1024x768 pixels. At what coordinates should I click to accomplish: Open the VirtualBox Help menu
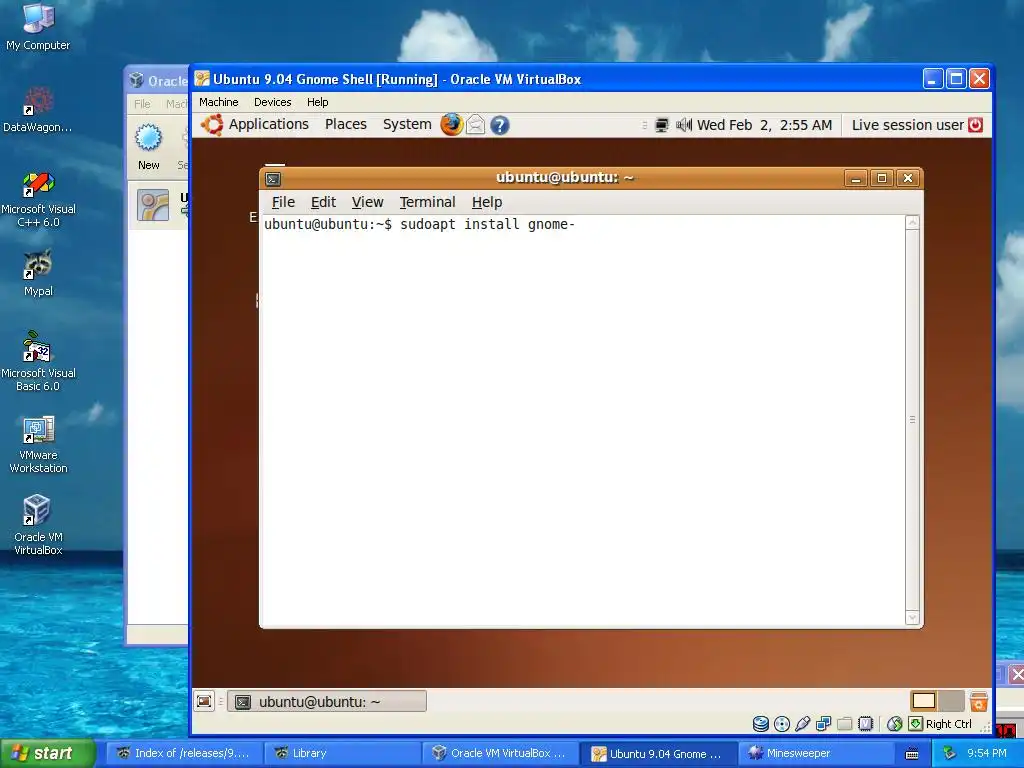[317, 102]
